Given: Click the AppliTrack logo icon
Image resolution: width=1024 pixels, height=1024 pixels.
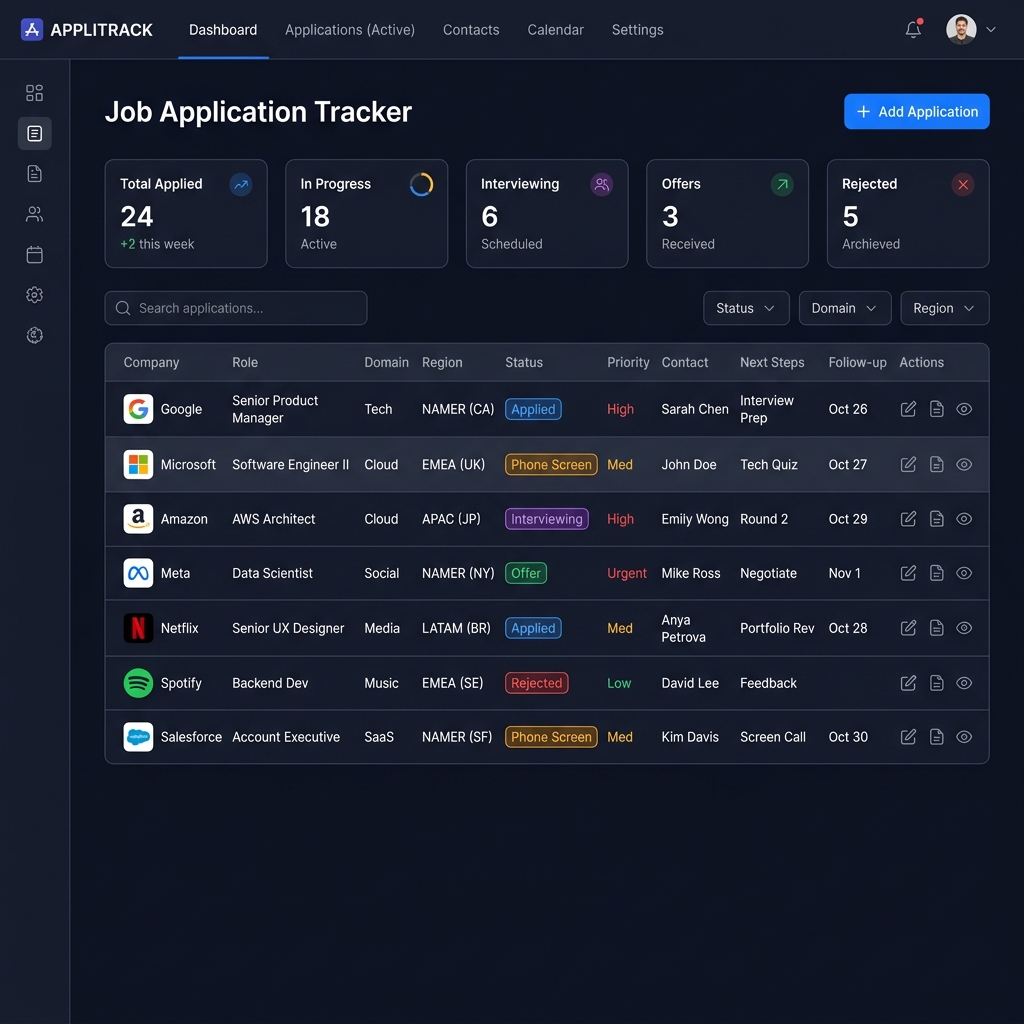Looking at the screenshot, I should tap(31, 29).
